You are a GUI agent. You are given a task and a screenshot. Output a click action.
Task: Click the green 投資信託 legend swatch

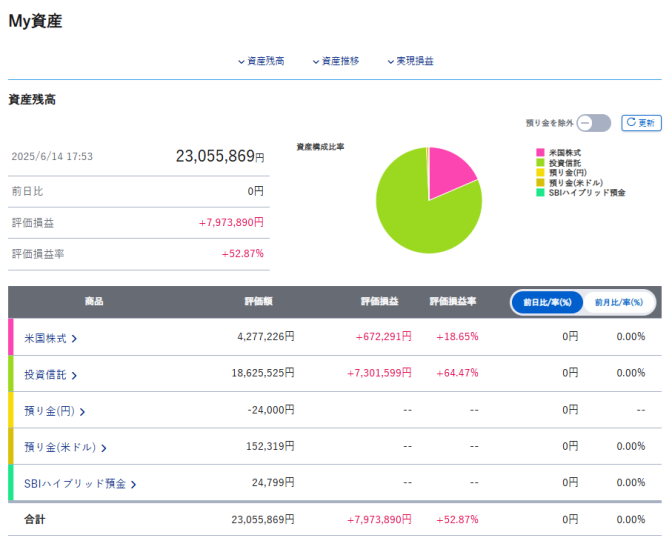(x=540, y=163)
